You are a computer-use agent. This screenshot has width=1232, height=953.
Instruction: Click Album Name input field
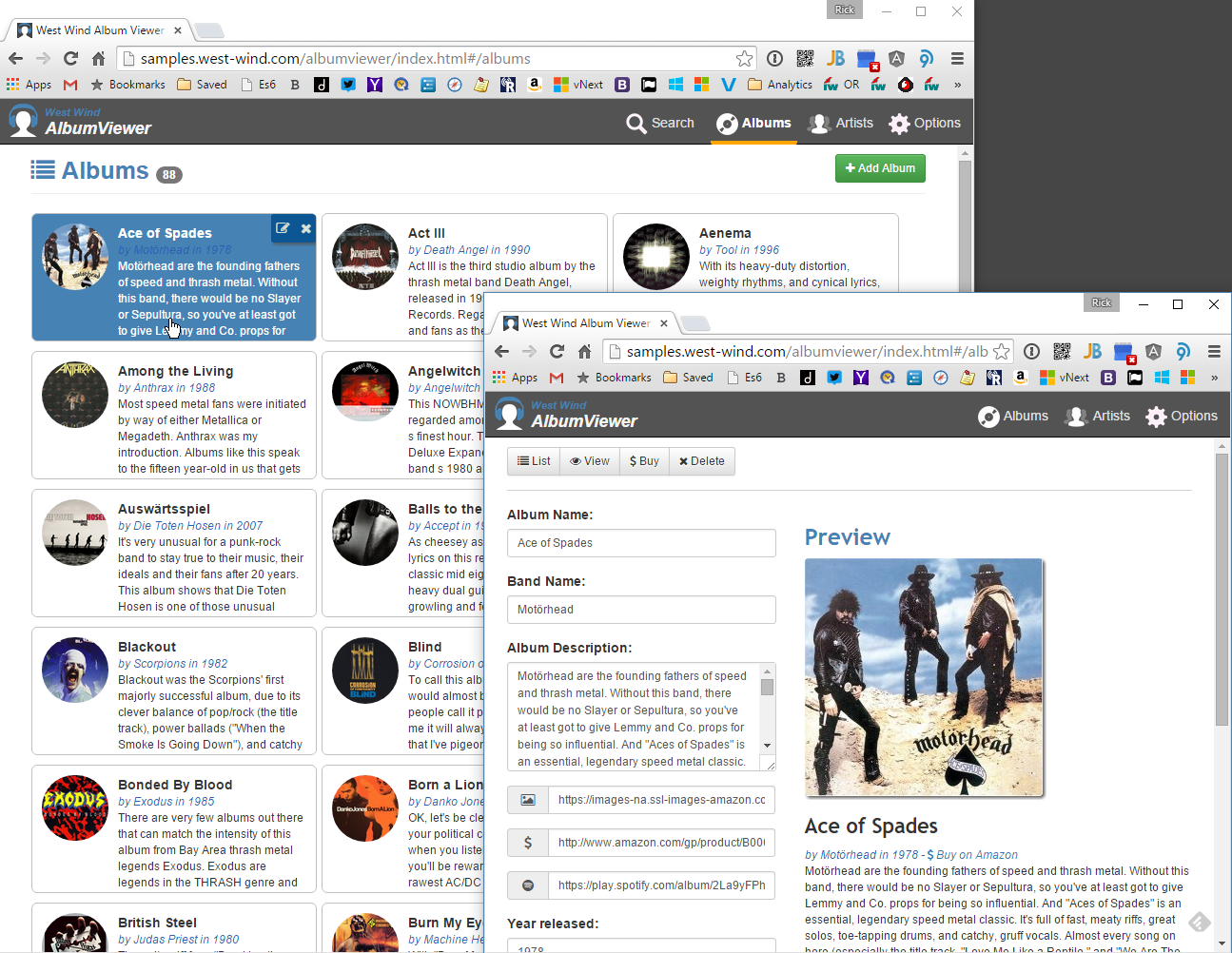pyautogui.click(x=641, y=543)
